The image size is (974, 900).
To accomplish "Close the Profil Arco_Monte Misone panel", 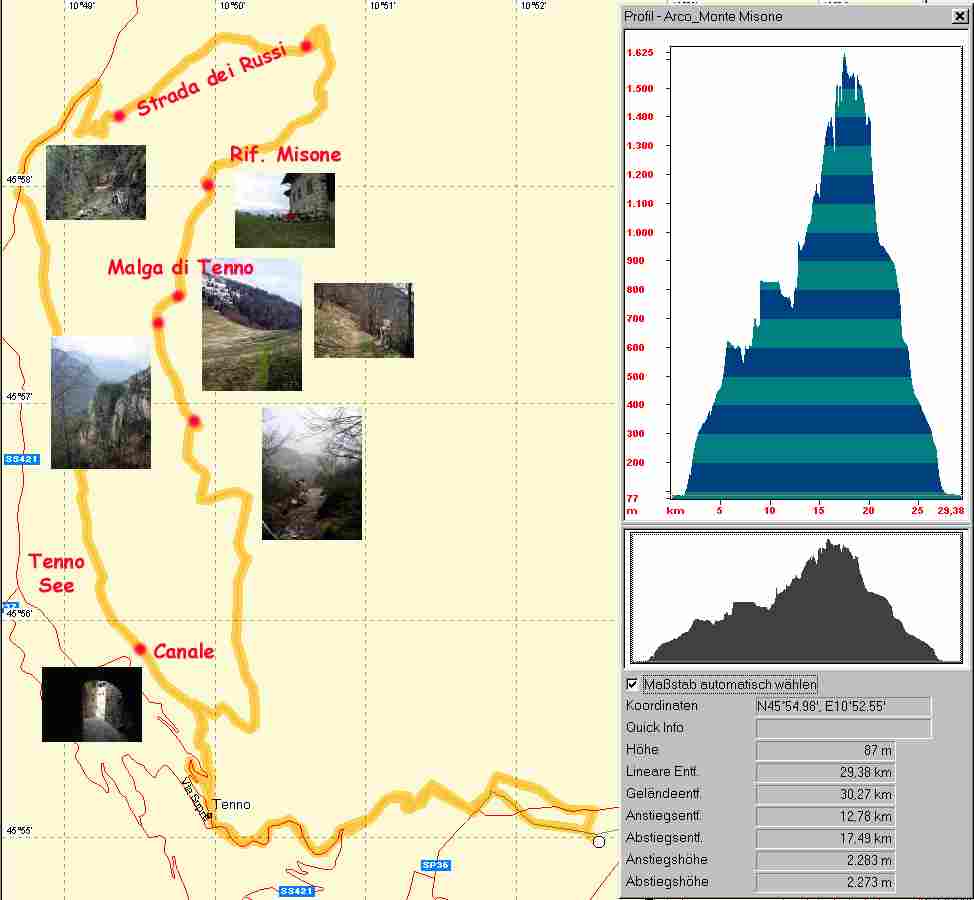I will [x=960, y=17].
